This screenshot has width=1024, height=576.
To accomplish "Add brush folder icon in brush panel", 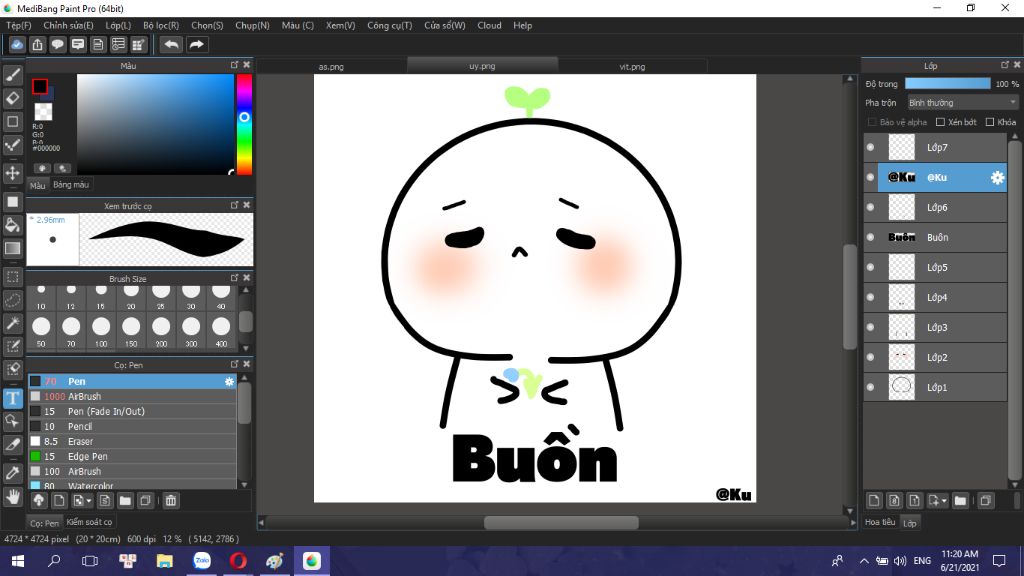I will tap(125, 501).
